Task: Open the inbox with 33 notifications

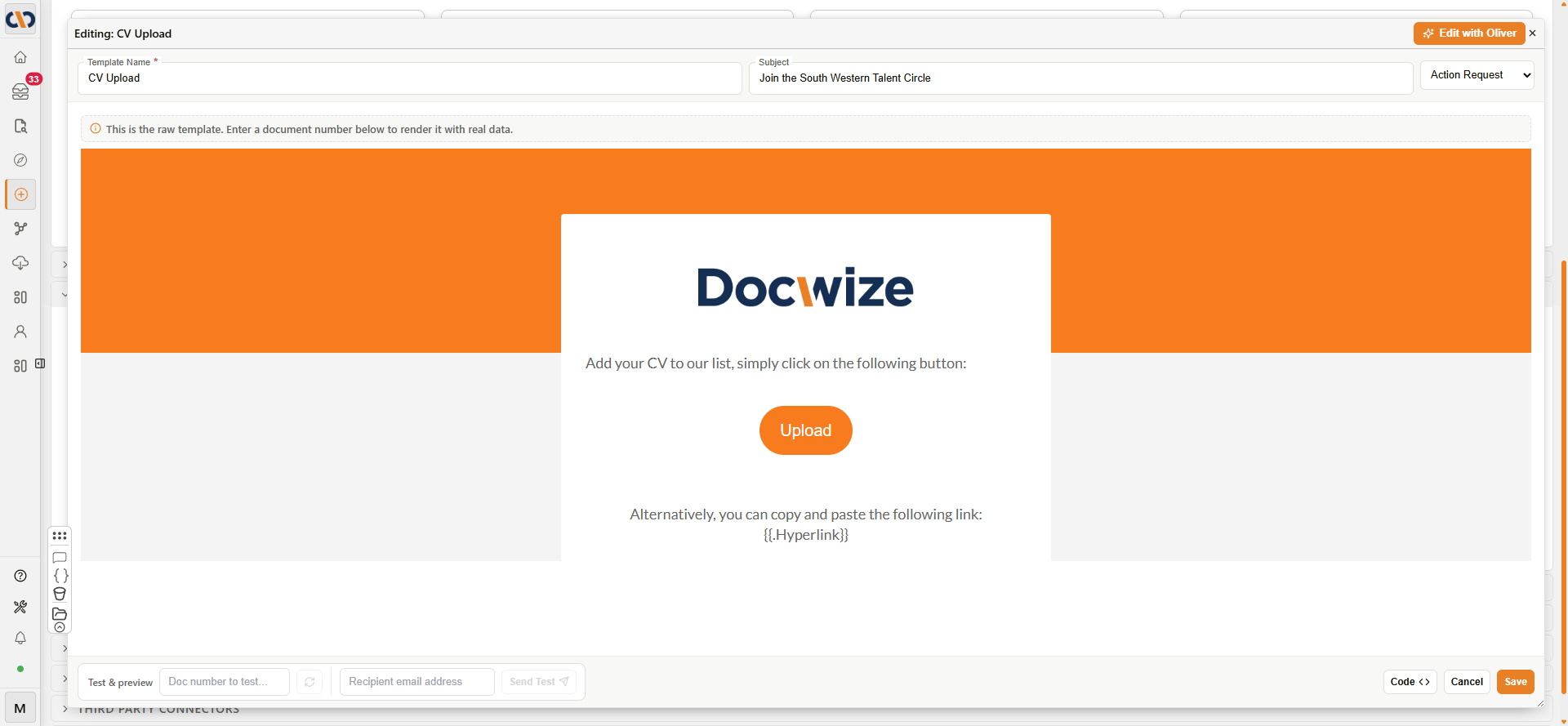Action: 20,91
